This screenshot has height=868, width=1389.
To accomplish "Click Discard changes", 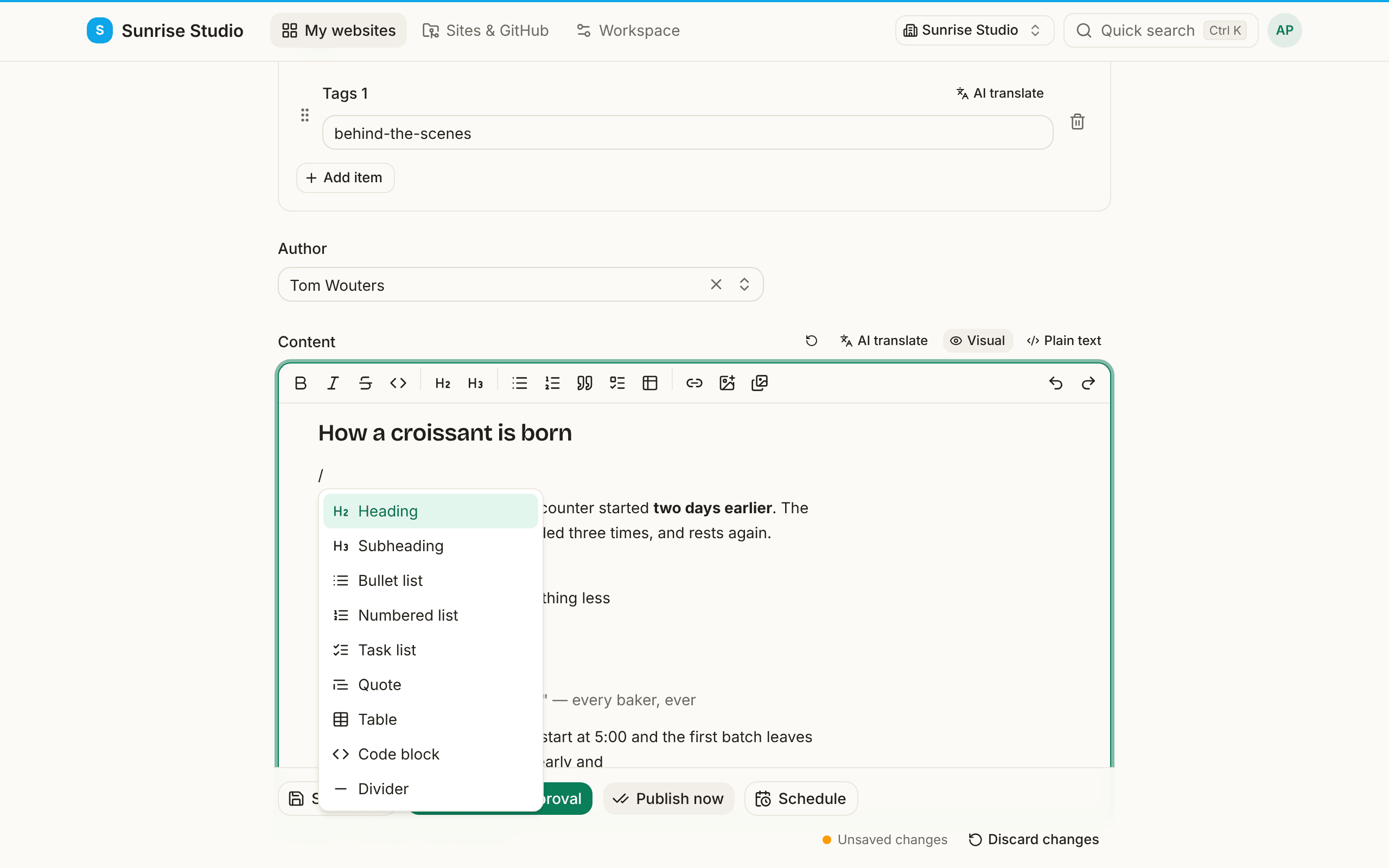I will pyautogui.click(x=1034, y=840).
